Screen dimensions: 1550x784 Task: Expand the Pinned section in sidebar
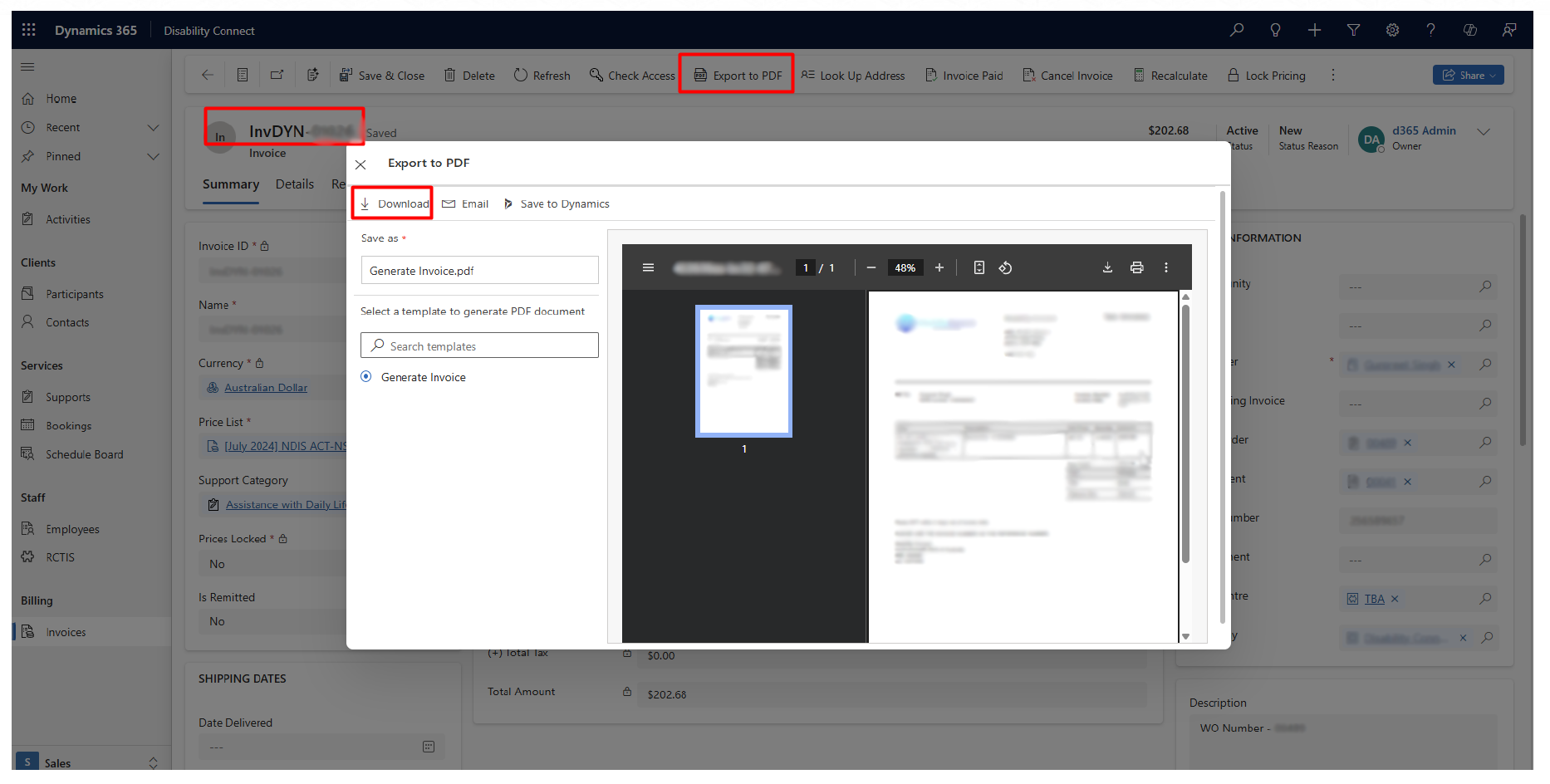pyautogui.click(x=153, y=157)
